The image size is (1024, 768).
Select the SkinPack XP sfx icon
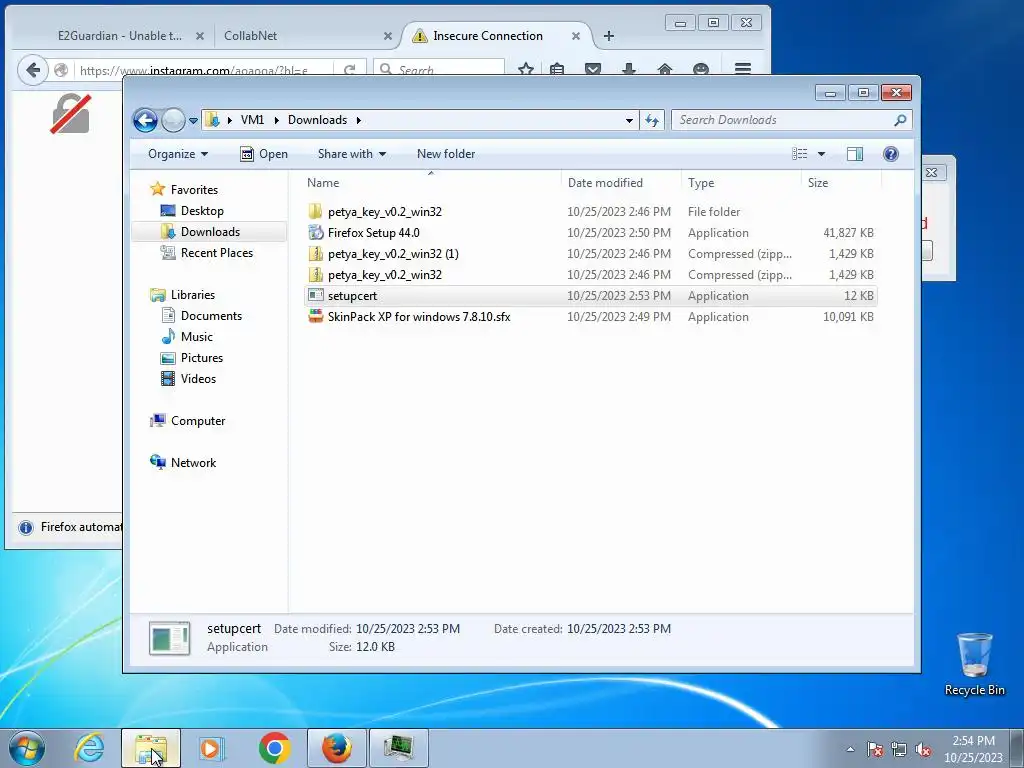pyautogui.click(x=316, y=317)
